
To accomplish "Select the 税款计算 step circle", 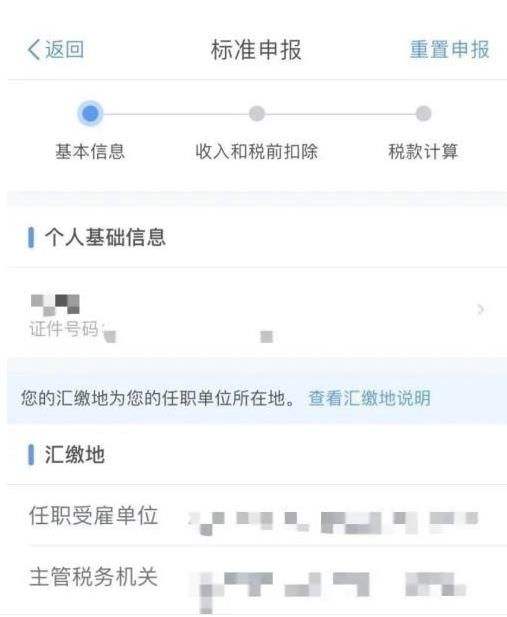I will coord(423,113).
